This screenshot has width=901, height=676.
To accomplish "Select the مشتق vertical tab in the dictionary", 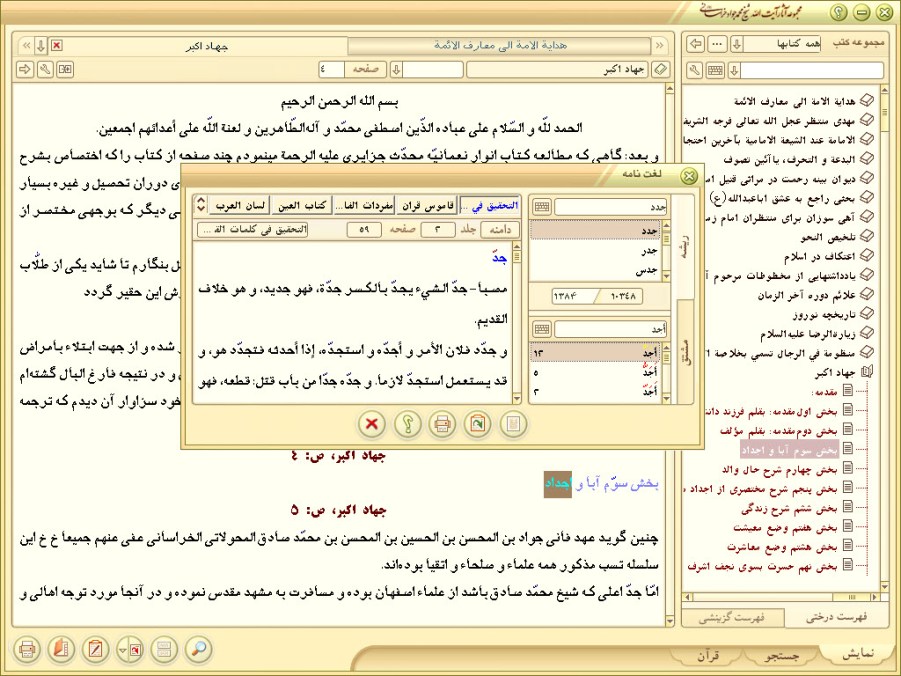I will 685,354.
